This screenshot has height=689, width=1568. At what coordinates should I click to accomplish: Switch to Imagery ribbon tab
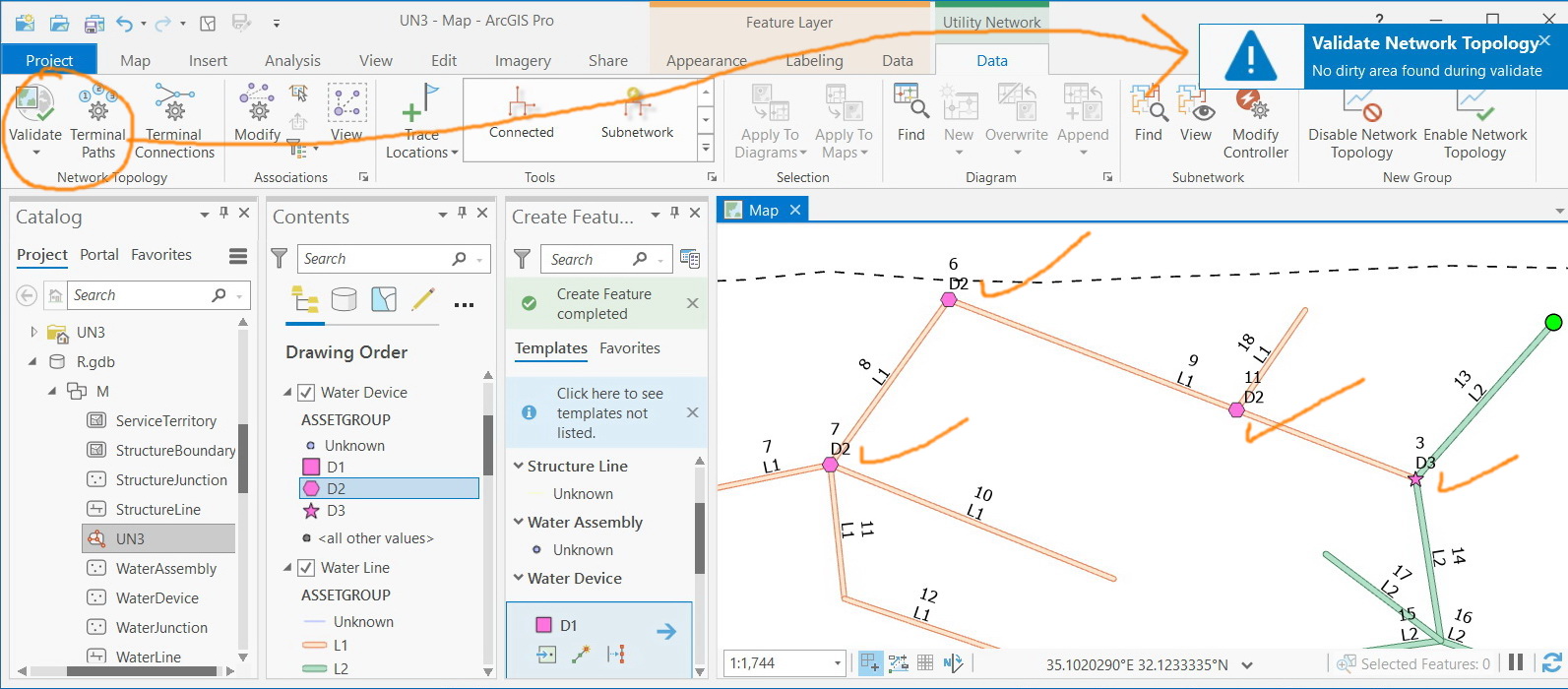tap(523, 60)
